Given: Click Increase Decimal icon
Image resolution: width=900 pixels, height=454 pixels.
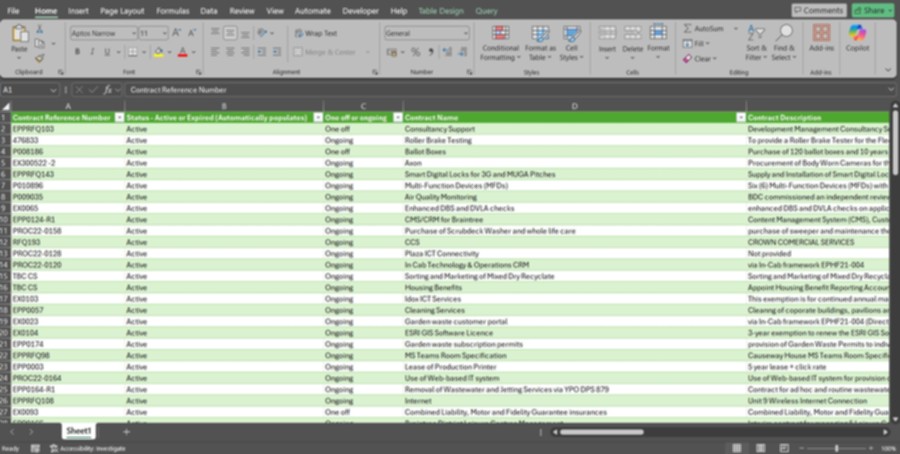Looking at the screenshot, I should (x=447, y=52).
